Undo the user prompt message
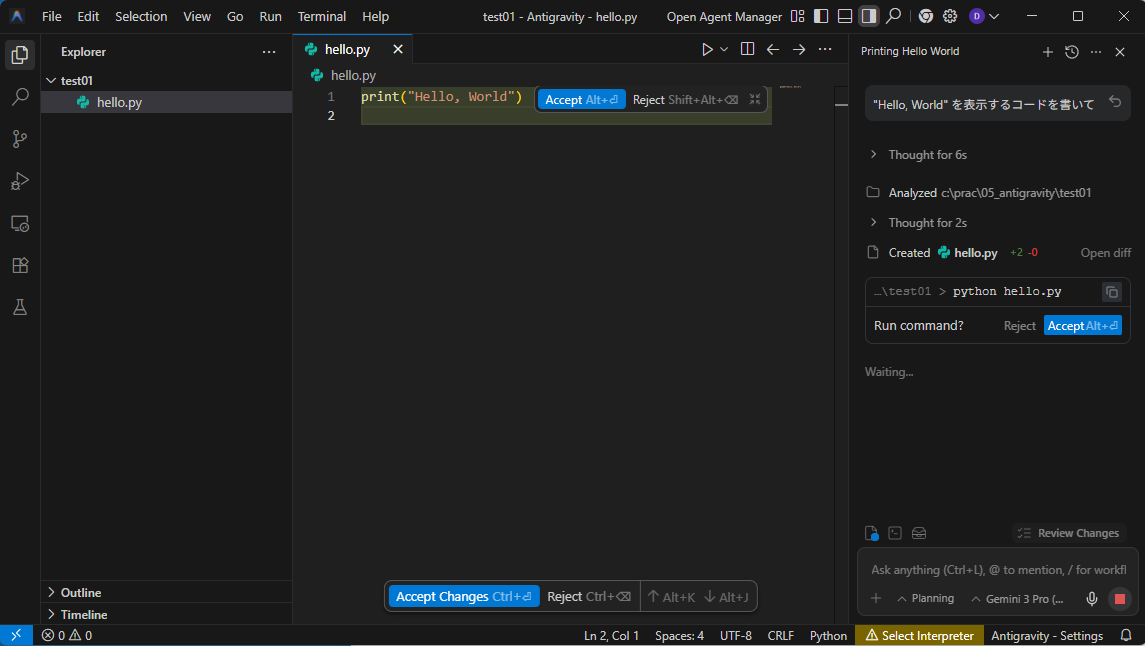This screenshot has width=1145, height=646. [x=1115, y=101]
